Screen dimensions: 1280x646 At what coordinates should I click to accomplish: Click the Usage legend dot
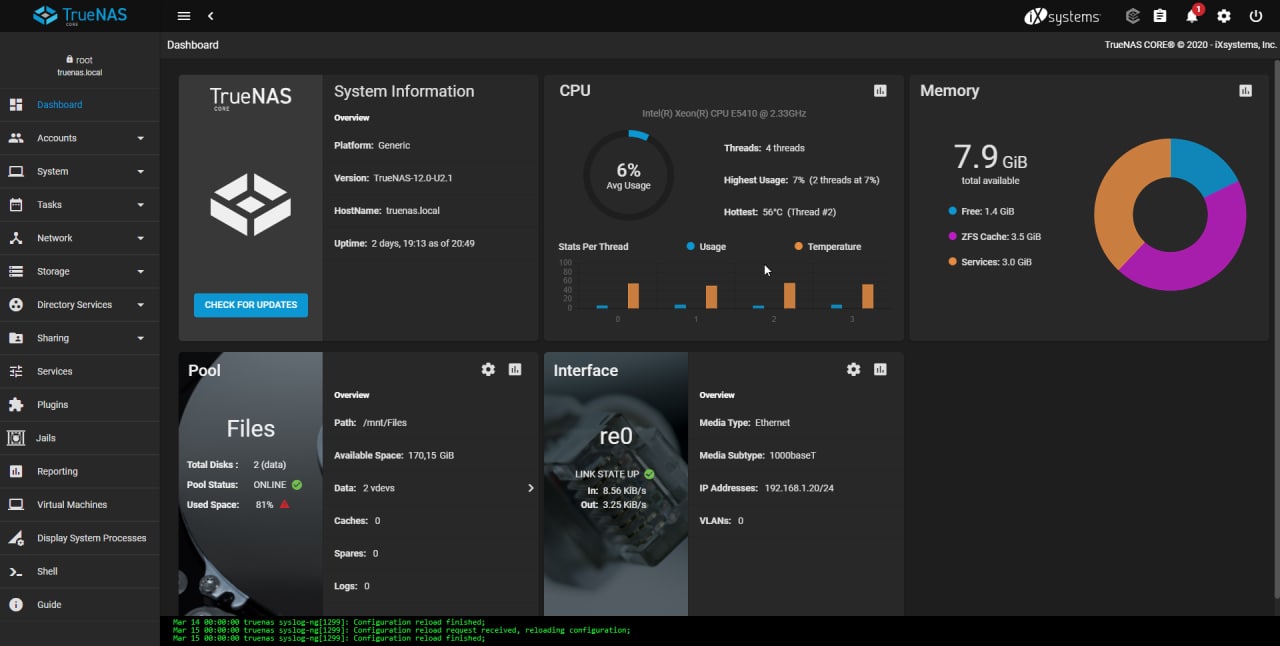pos(691,246)
